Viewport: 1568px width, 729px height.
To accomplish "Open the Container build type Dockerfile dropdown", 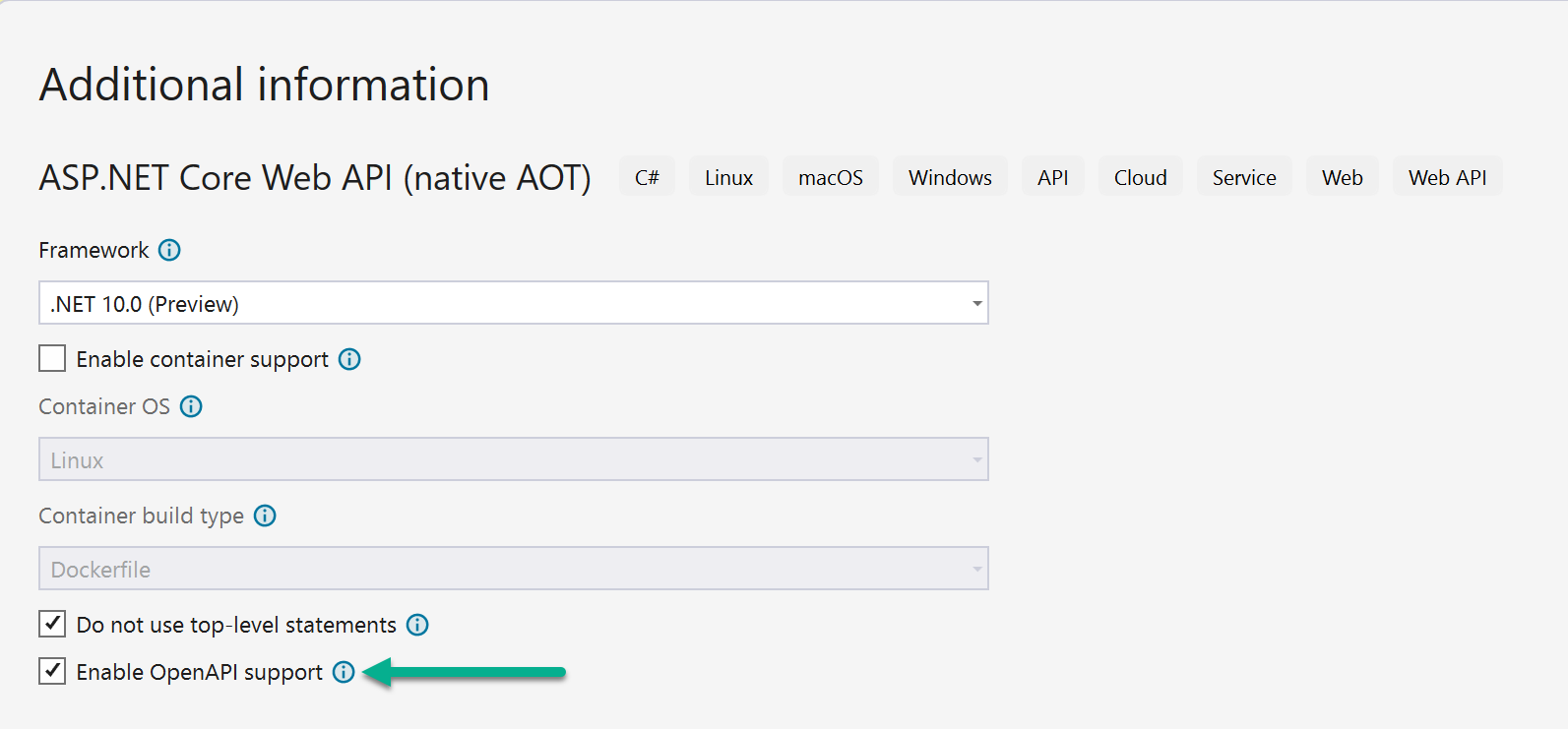I will click(x=514, y=569).
